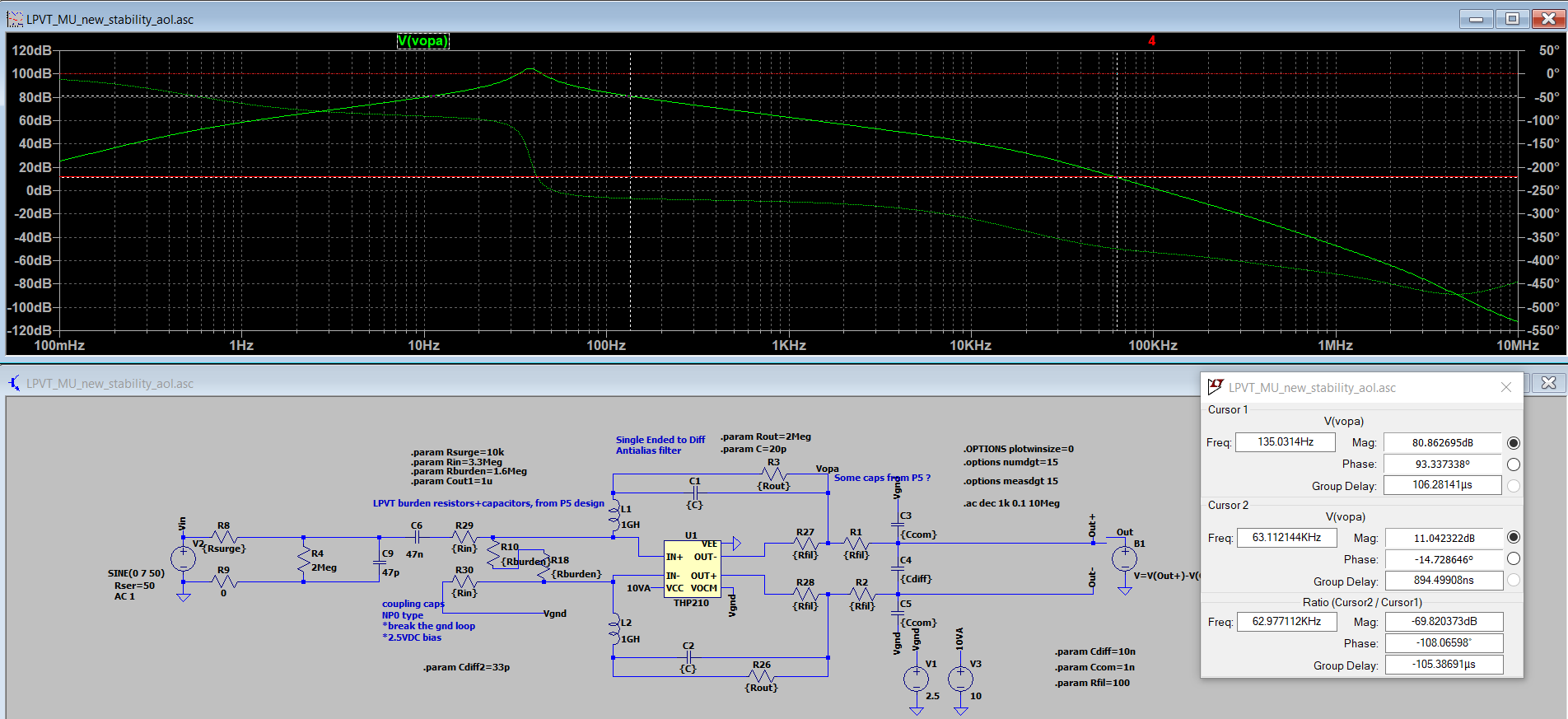1568x719 pixels.
Task: Select resistor R8 symbol
Action: [x=224, y=537]
